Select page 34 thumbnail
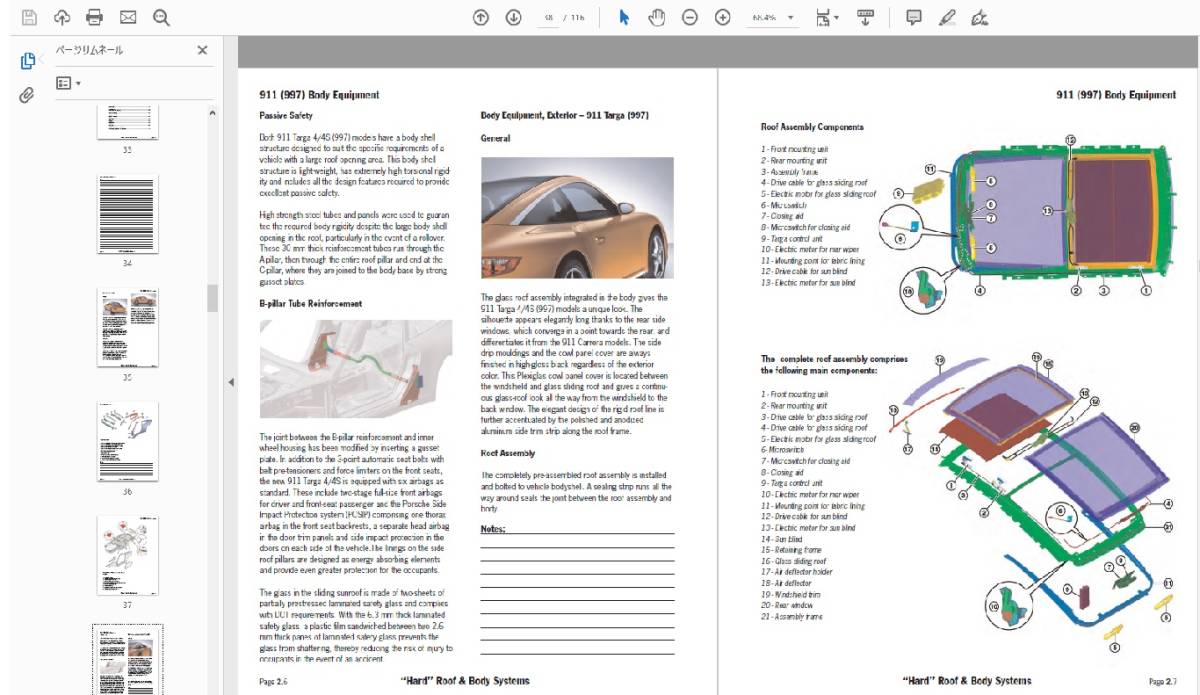Viewport: 1200px width, 695px height. point(127,215)
